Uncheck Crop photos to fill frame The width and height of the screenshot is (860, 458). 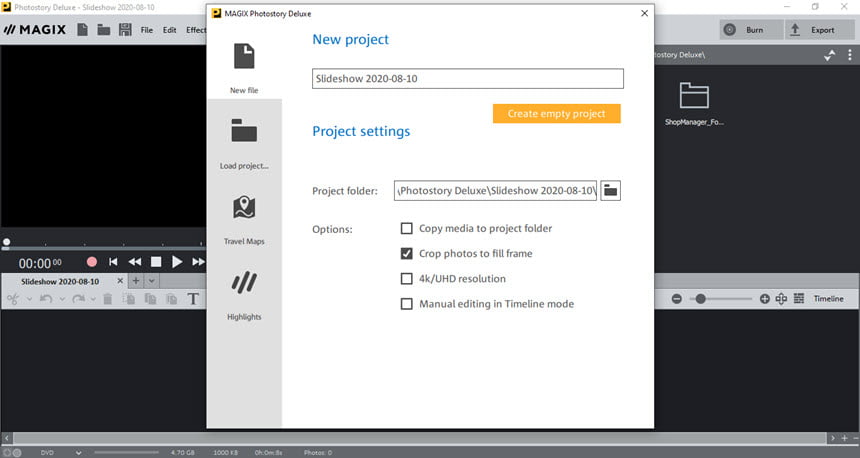point(406,253)
